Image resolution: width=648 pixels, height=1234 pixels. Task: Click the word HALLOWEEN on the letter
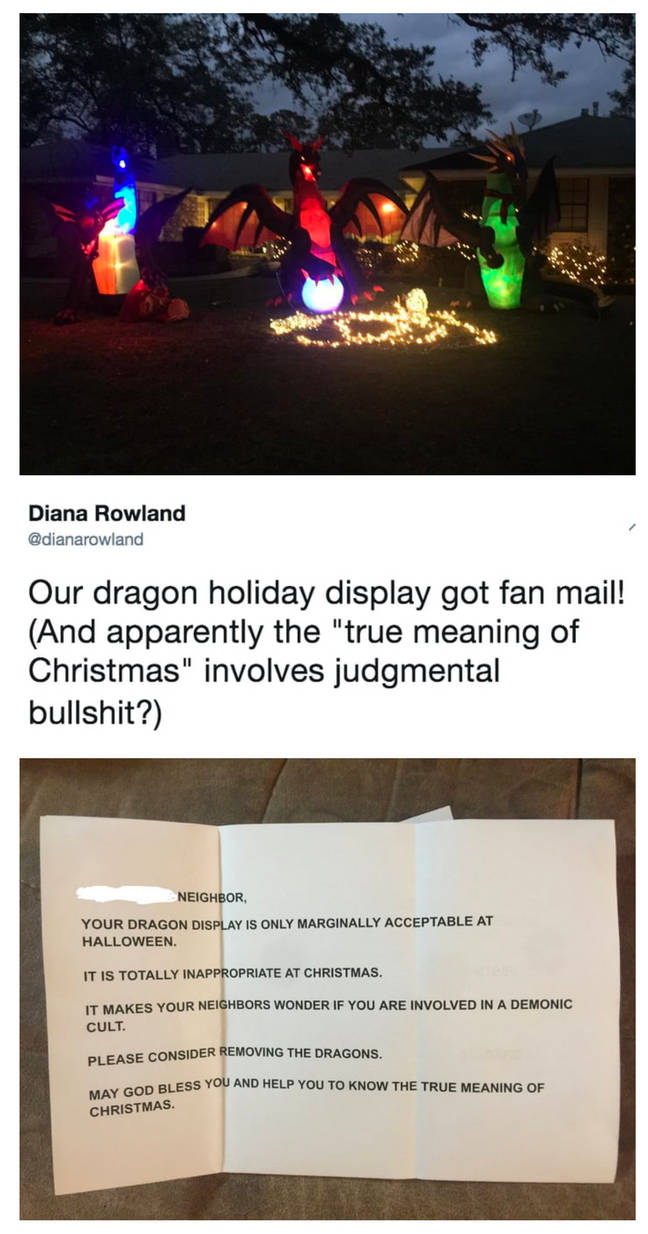(x=129, y=941)
